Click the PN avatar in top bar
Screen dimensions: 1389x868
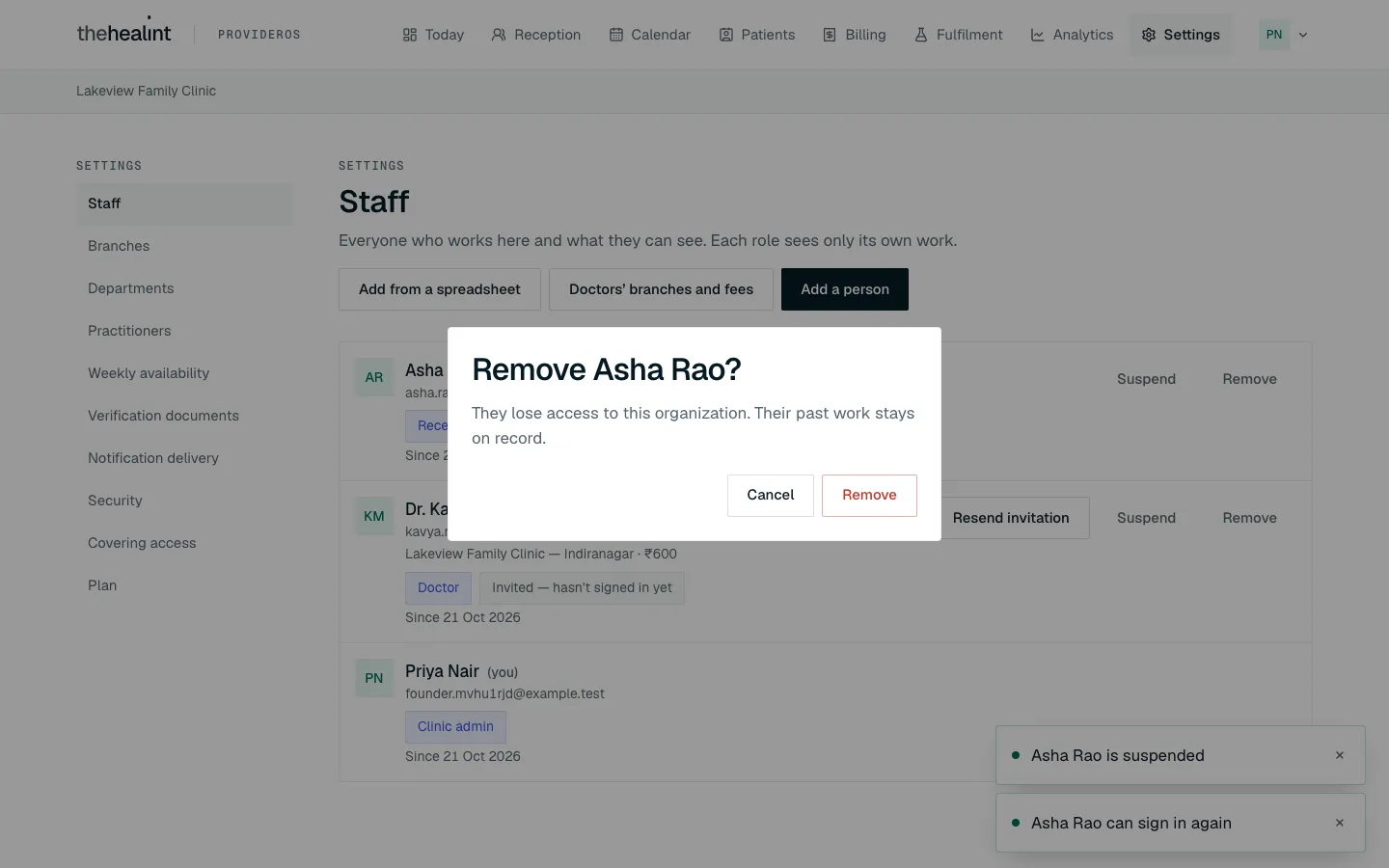pyautogui.click(x=1274, y=35)
